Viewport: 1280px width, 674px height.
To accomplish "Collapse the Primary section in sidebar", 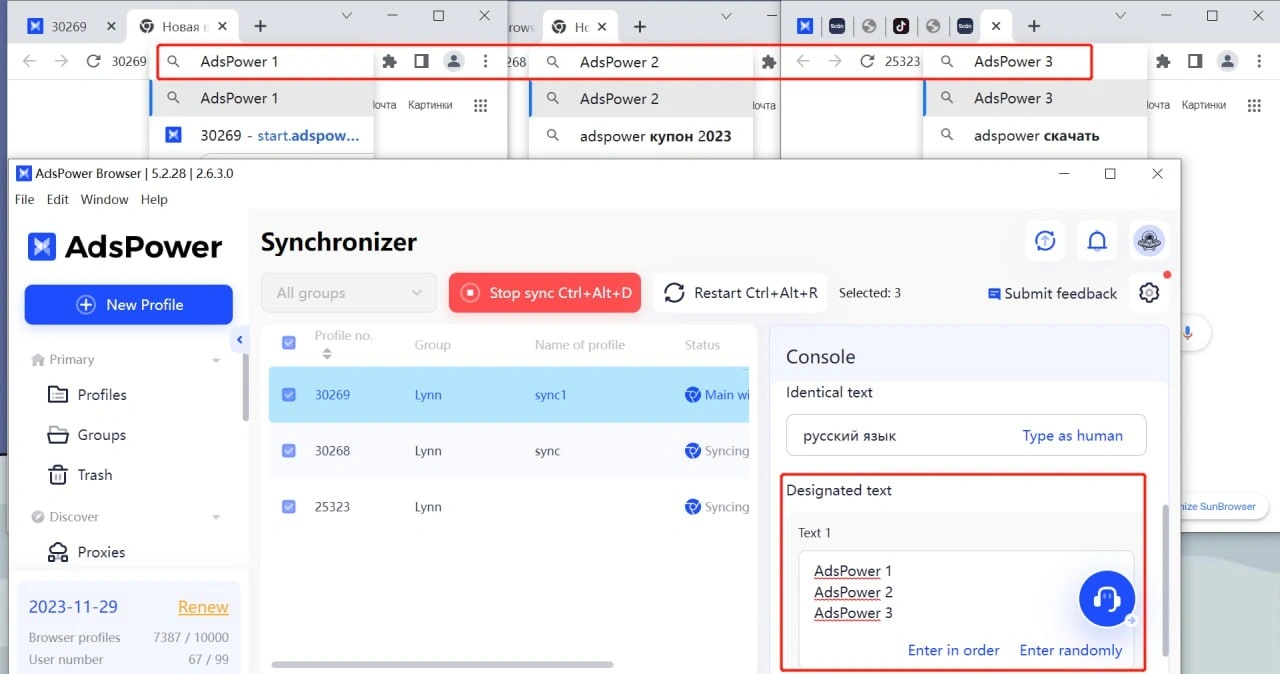I will [216, 360].
